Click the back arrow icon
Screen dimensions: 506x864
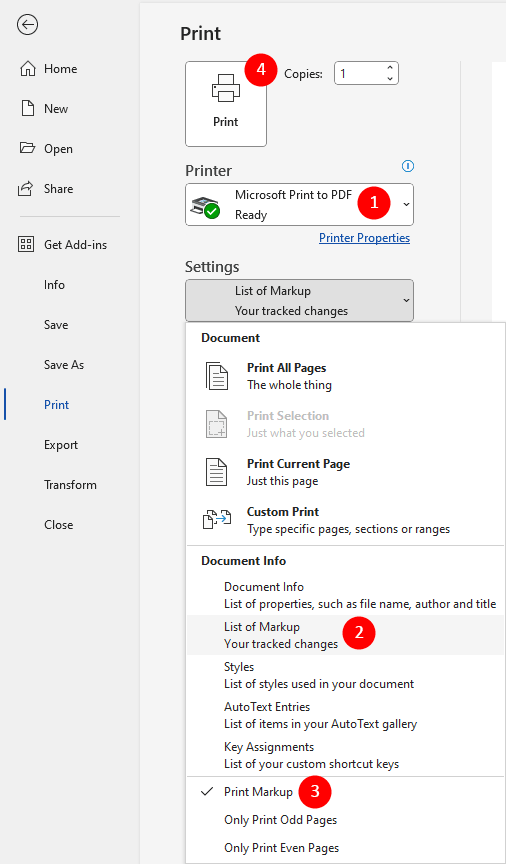[27, 25]
